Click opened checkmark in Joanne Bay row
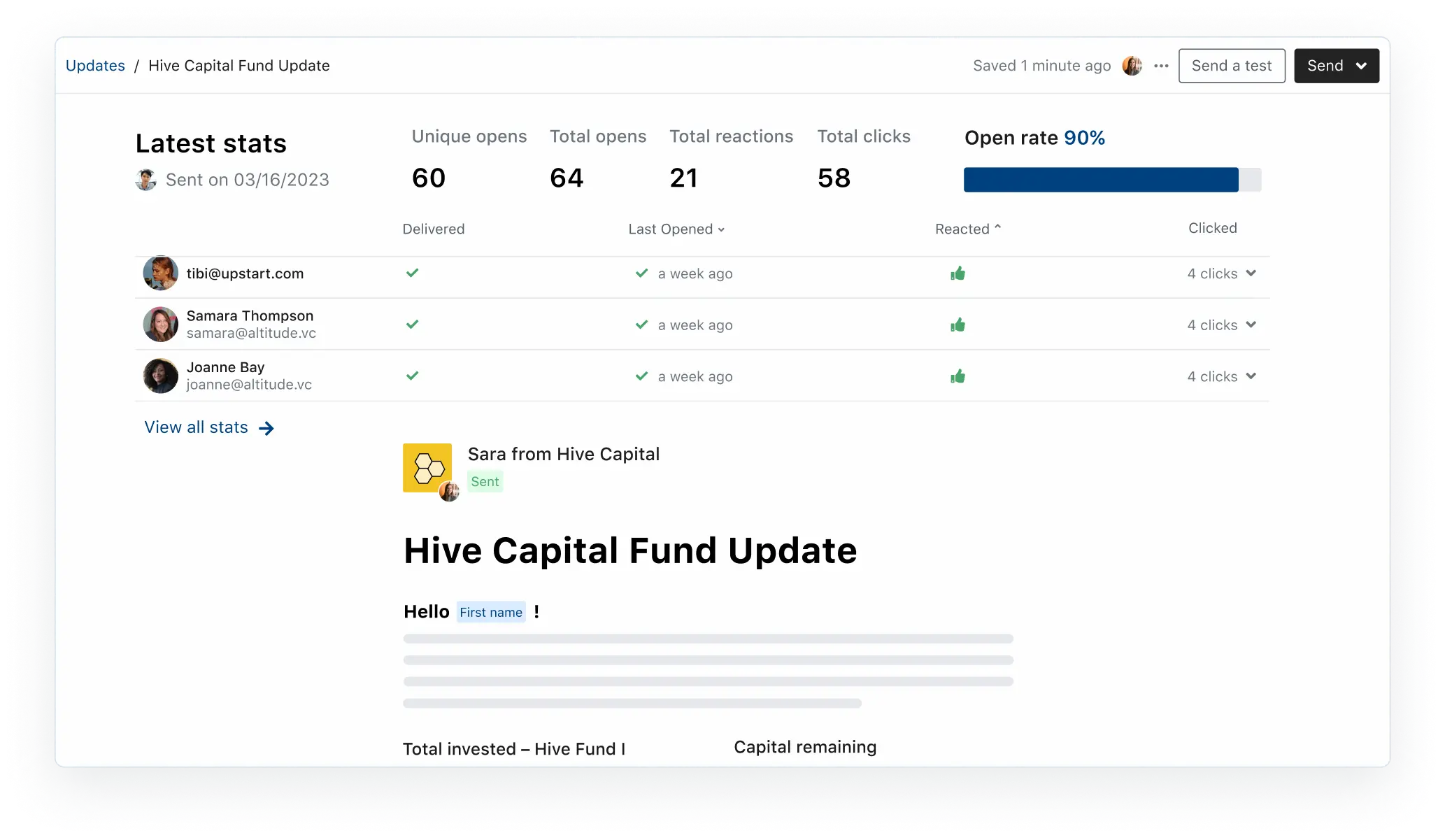 tap(641, 376)
